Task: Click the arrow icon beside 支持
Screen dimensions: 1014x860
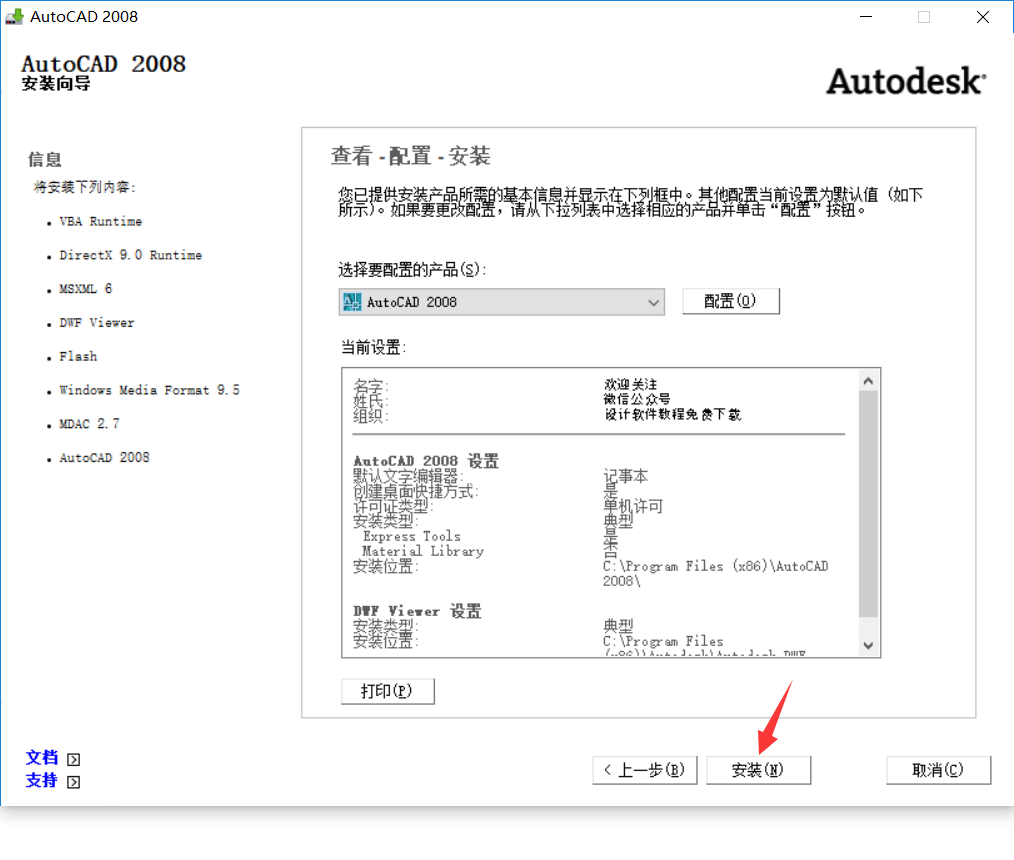Action: click(73, 782)
